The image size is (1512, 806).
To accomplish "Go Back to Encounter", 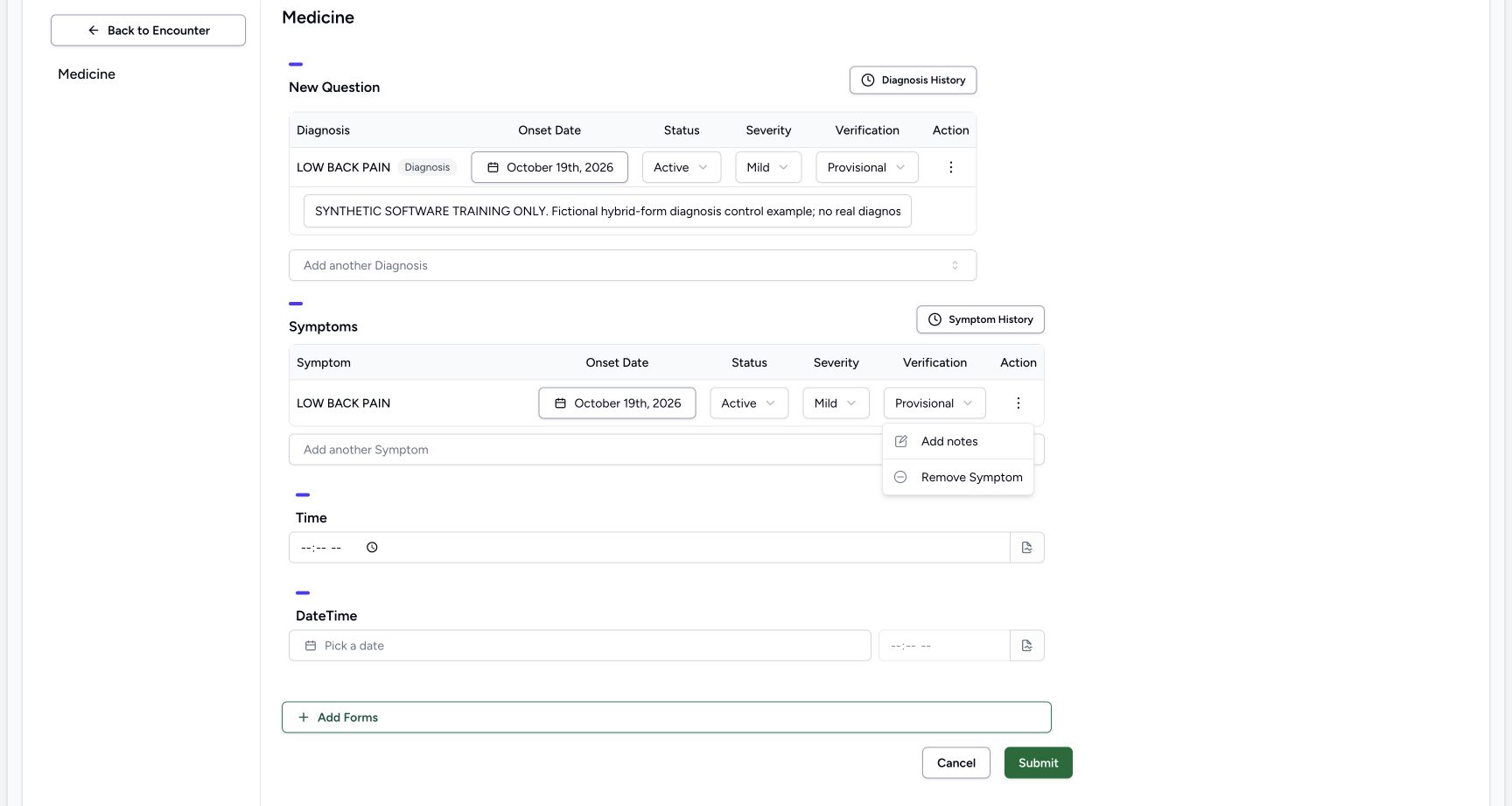I will (x=148, y=31).
